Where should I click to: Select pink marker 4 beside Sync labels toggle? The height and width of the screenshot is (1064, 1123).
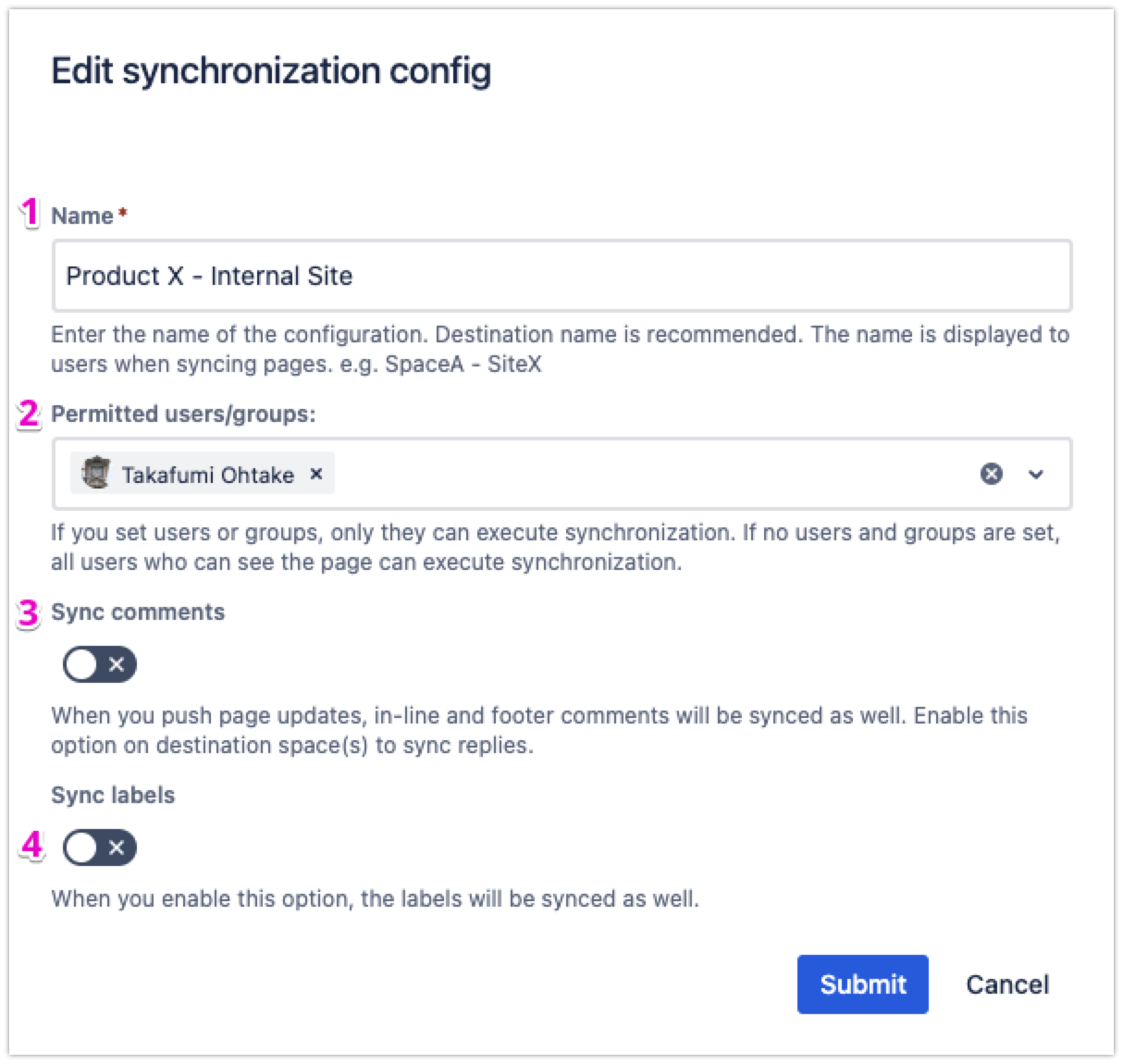click(x=31, y=845)
